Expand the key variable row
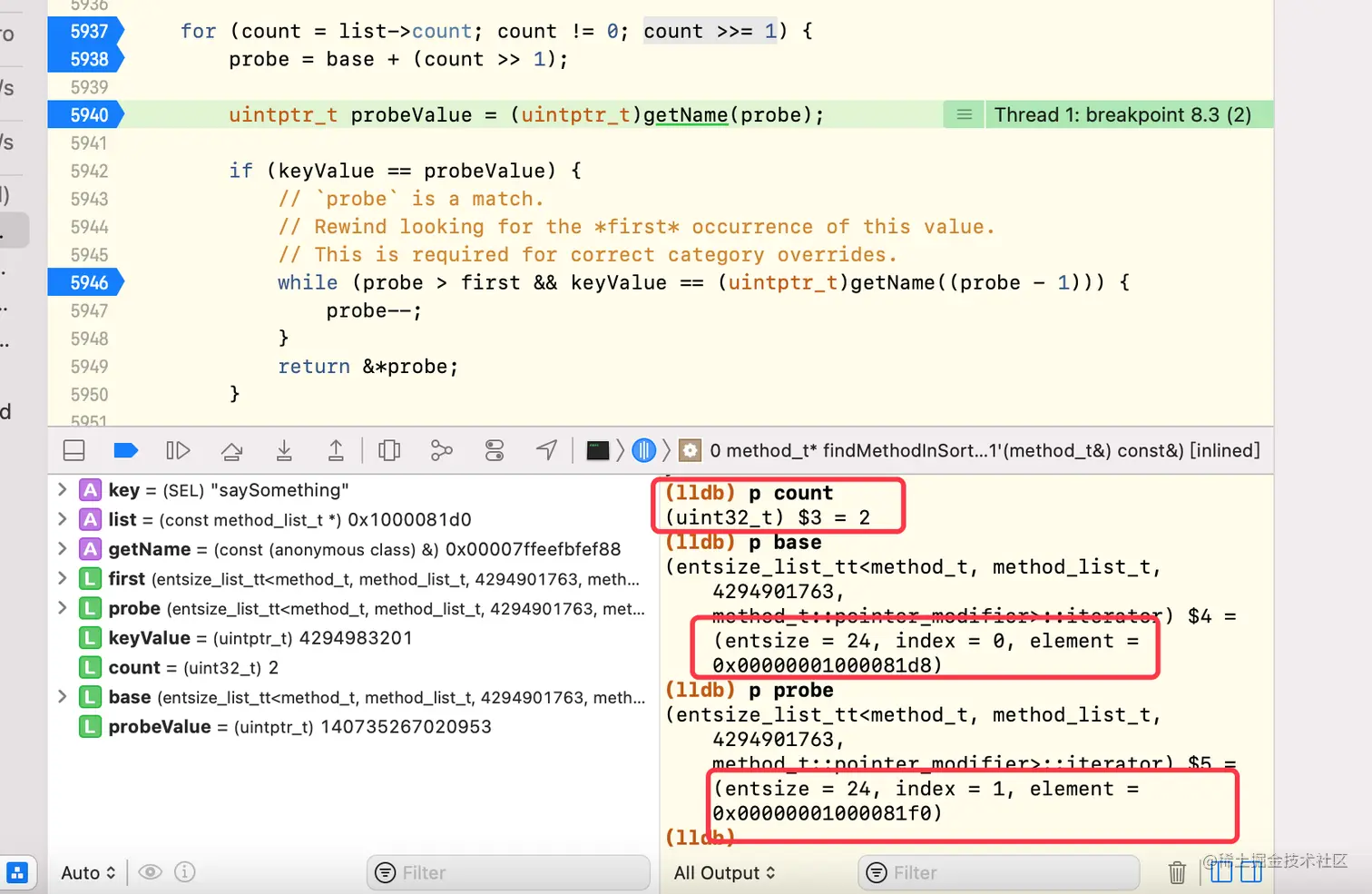This screenshot has height=894, width=1372. [62, 490]
